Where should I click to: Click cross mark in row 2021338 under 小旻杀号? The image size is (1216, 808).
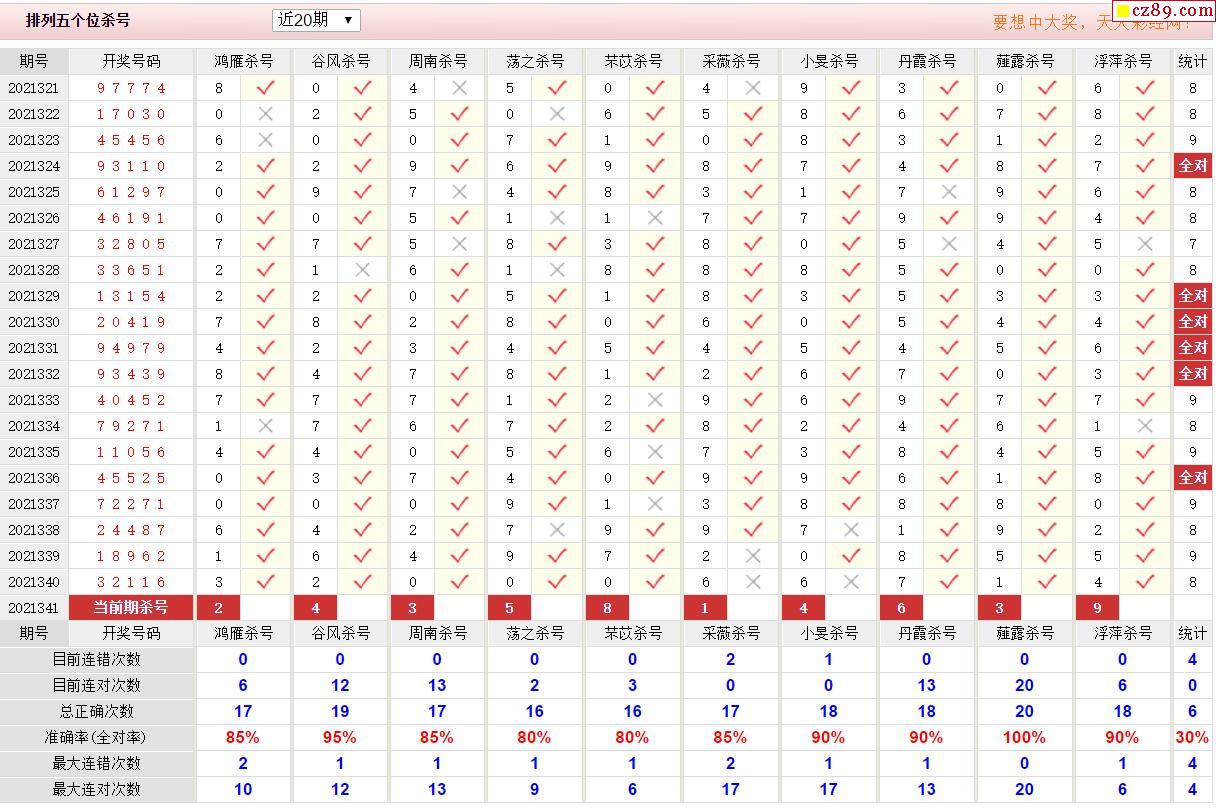pos(851,530)
